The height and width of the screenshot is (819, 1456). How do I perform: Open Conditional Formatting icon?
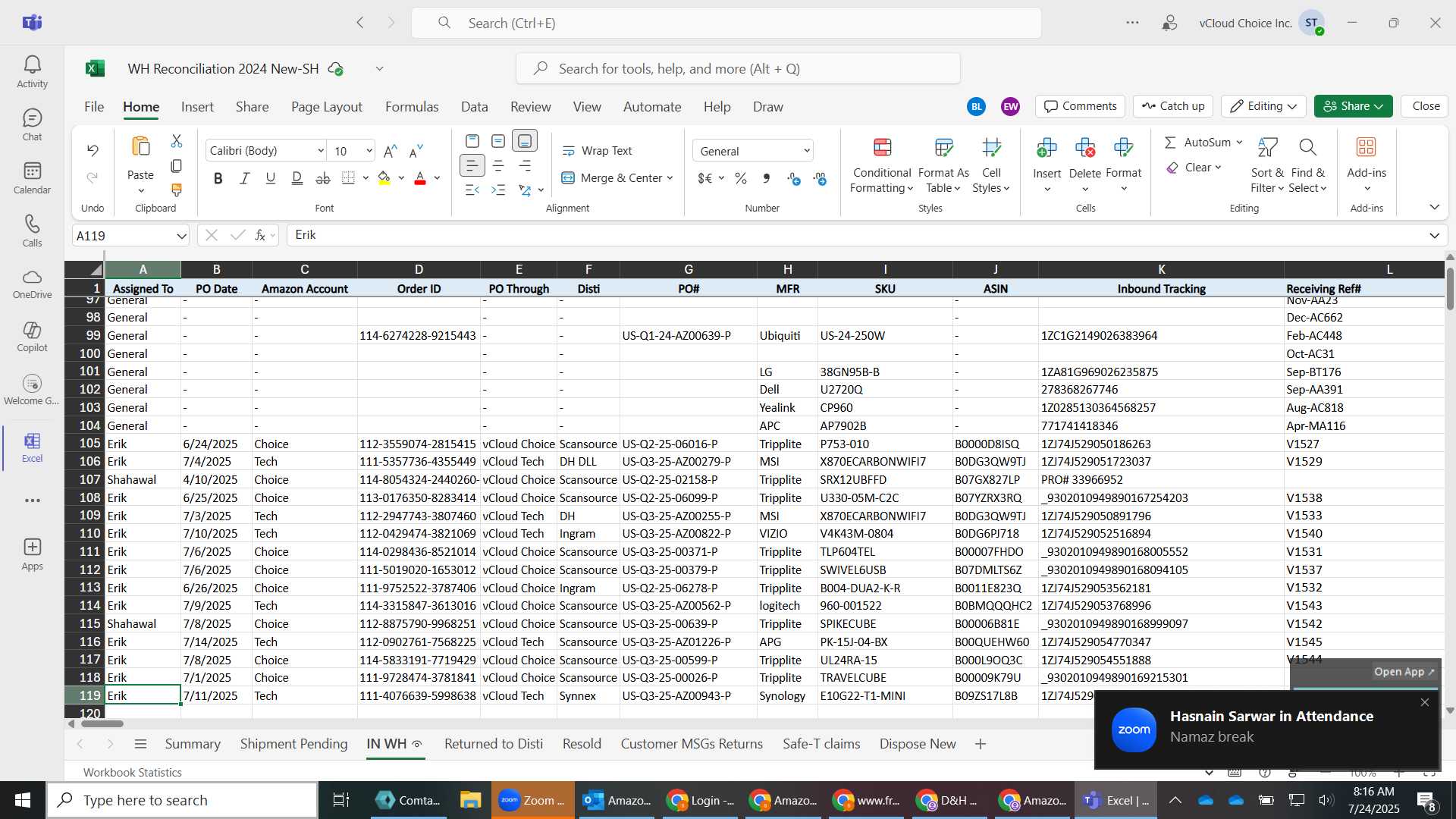[x=882, y=147]
